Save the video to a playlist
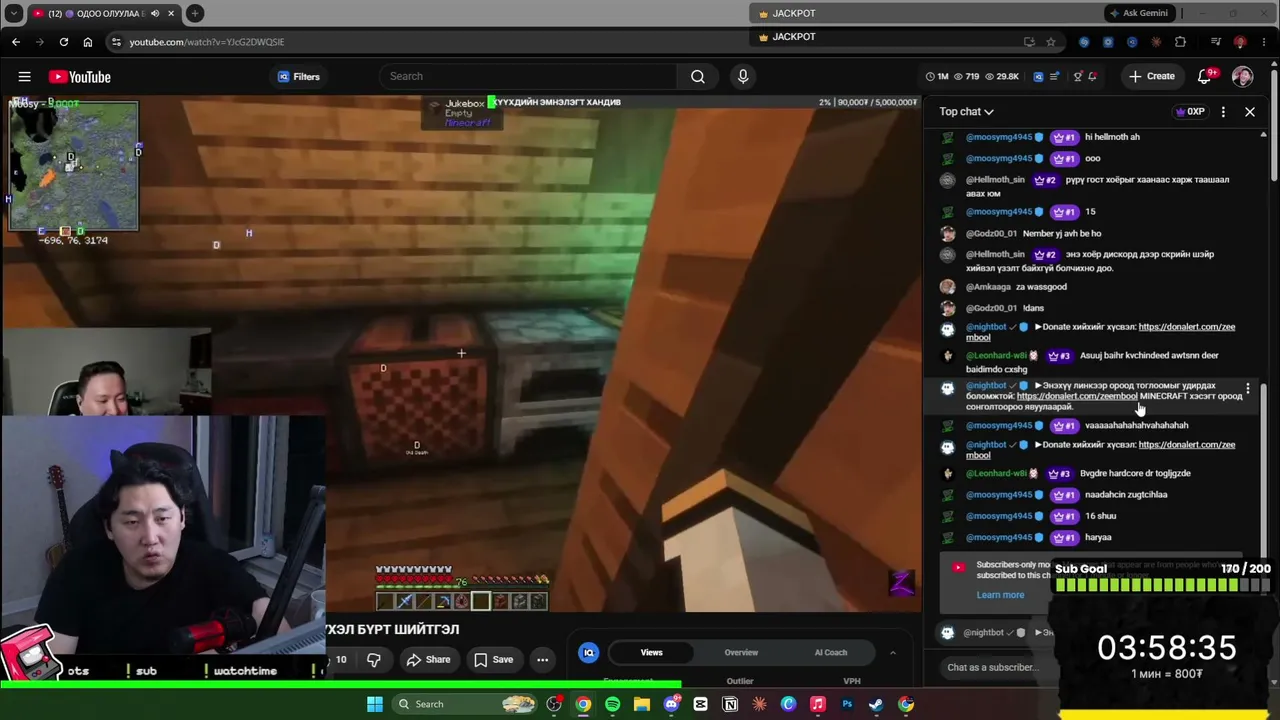This screenshot has width=1280, height=720. (x=493, y=660)
